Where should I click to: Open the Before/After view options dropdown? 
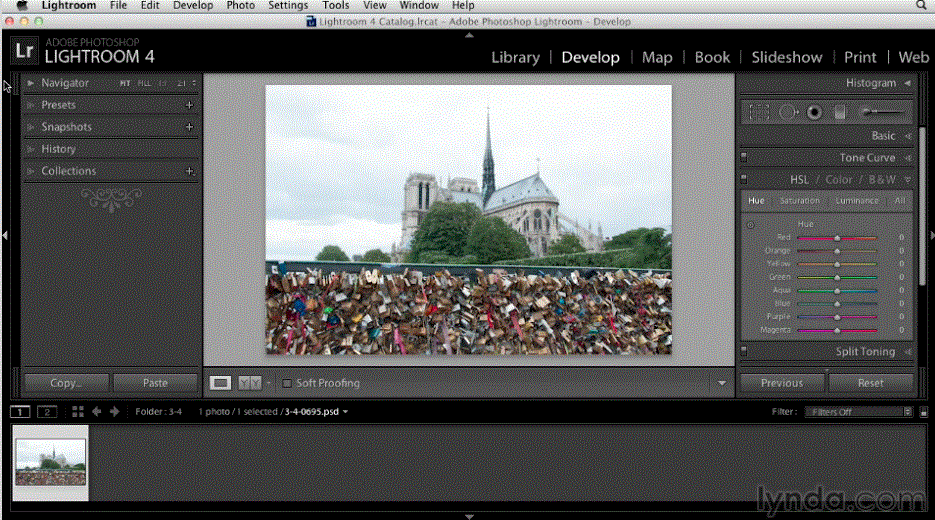268,383
